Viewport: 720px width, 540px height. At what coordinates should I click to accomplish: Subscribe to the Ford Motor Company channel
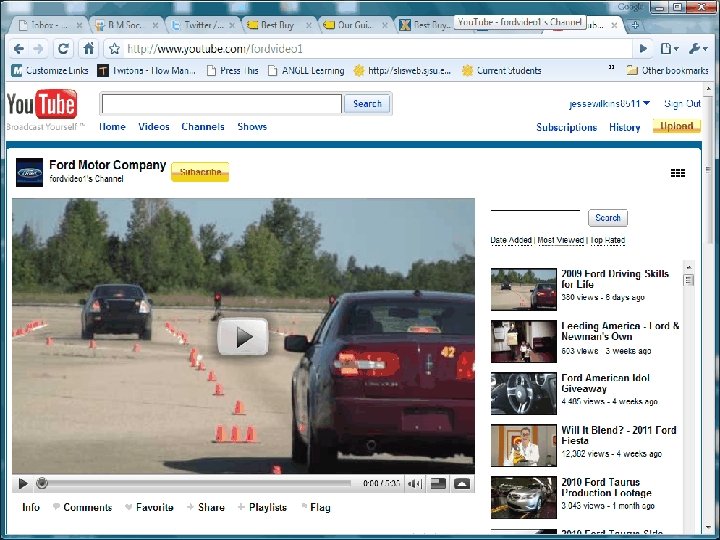[x=200, y=172]
